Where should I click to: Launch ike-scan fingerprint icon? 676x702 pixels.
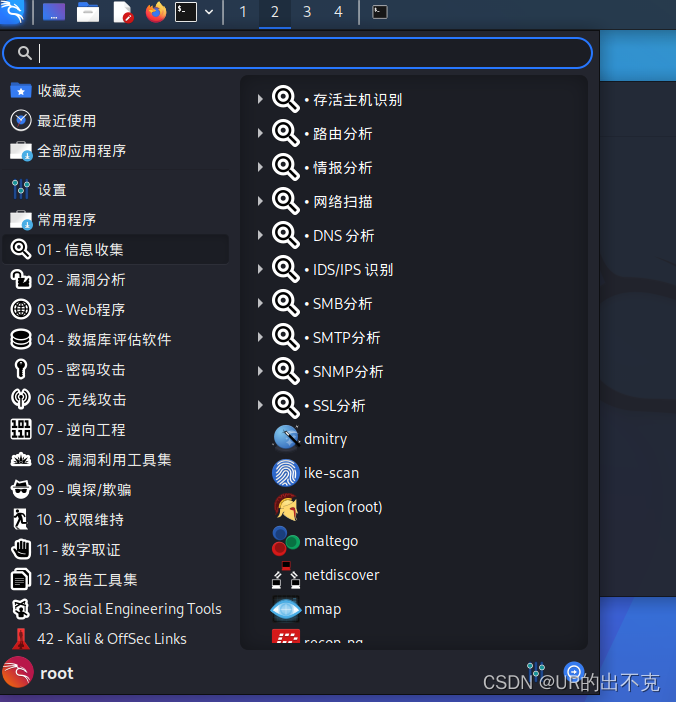coord(286,473)
